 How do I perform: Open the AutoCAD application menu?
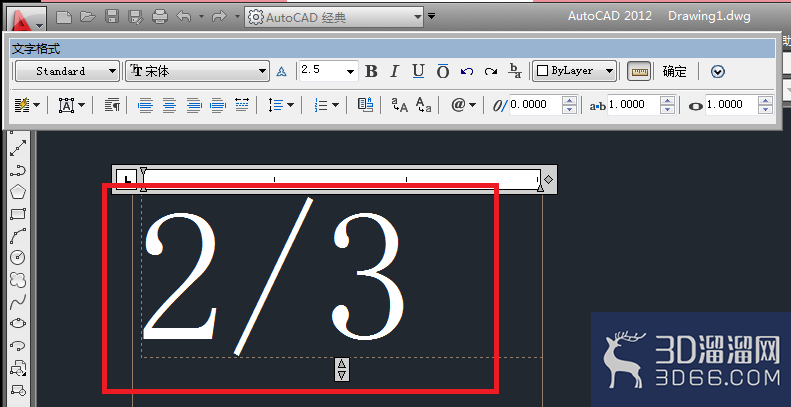pos(26,19)
